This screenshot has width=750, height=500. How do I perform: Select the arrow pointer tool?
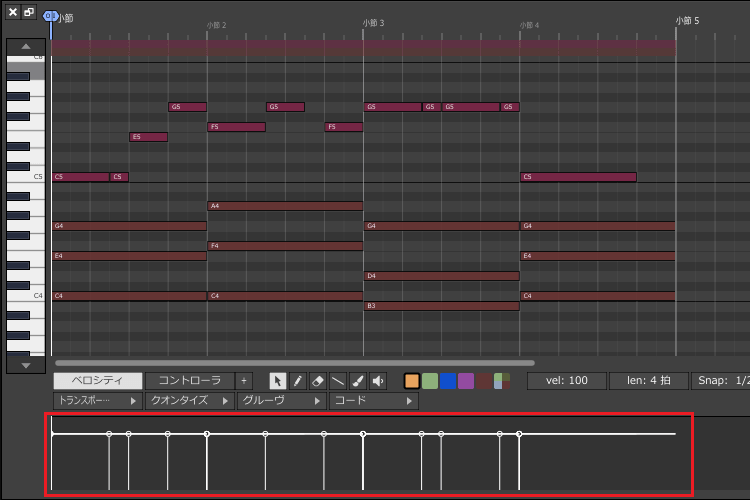(277, 381)
